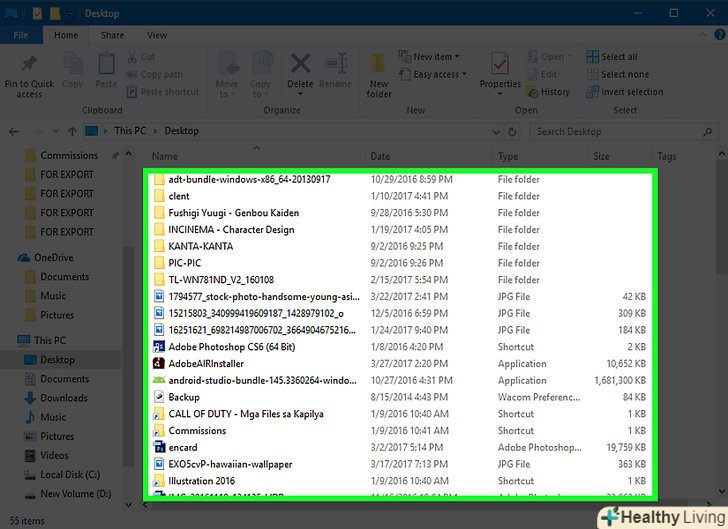This screenshot has width=728, height=529.
Task: Select the AdobeAIRInstaller application icon
Action: [x=159, y=364]
